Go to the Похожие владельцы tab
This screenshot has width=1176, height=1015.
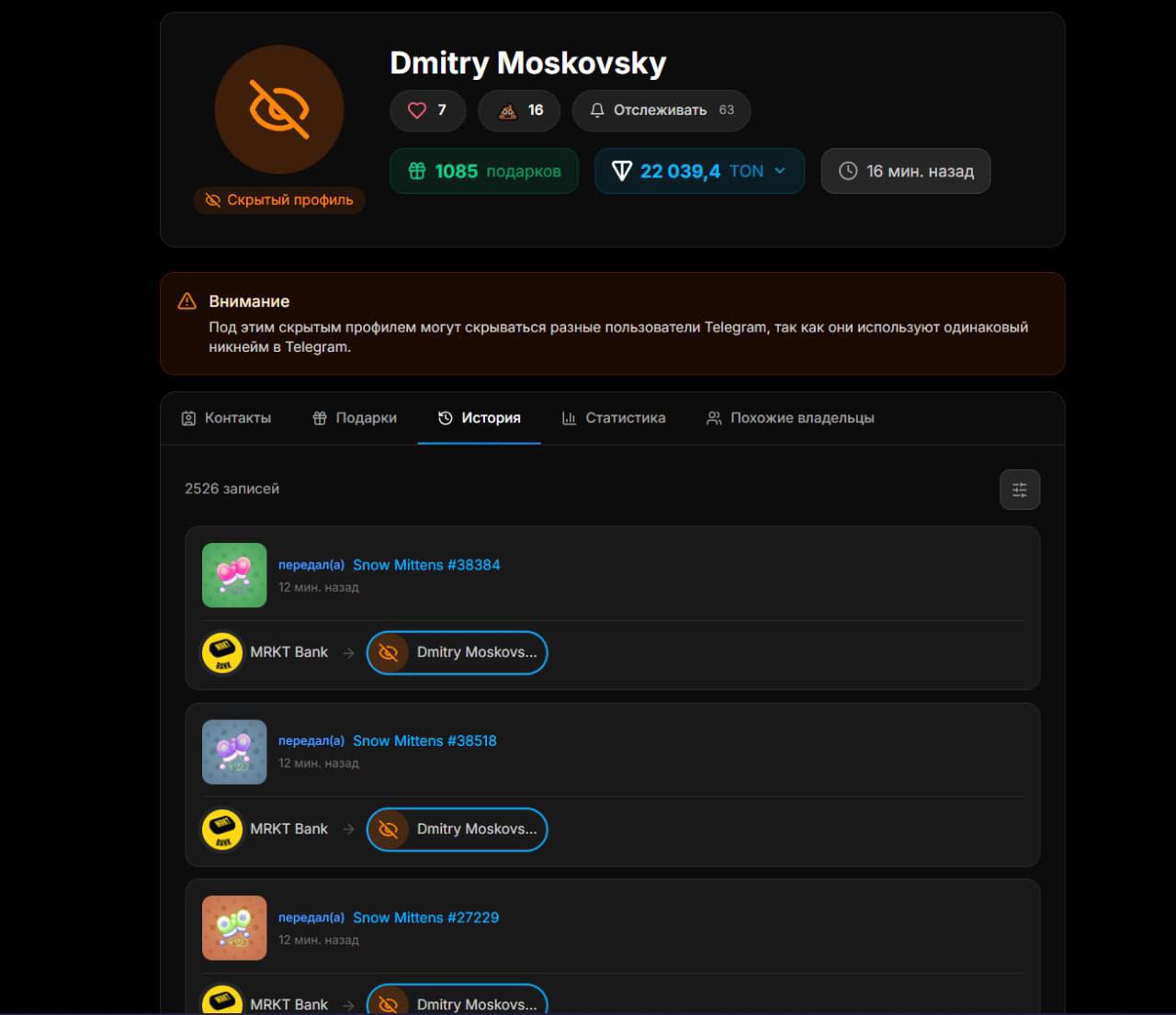(x=790, y=418)
